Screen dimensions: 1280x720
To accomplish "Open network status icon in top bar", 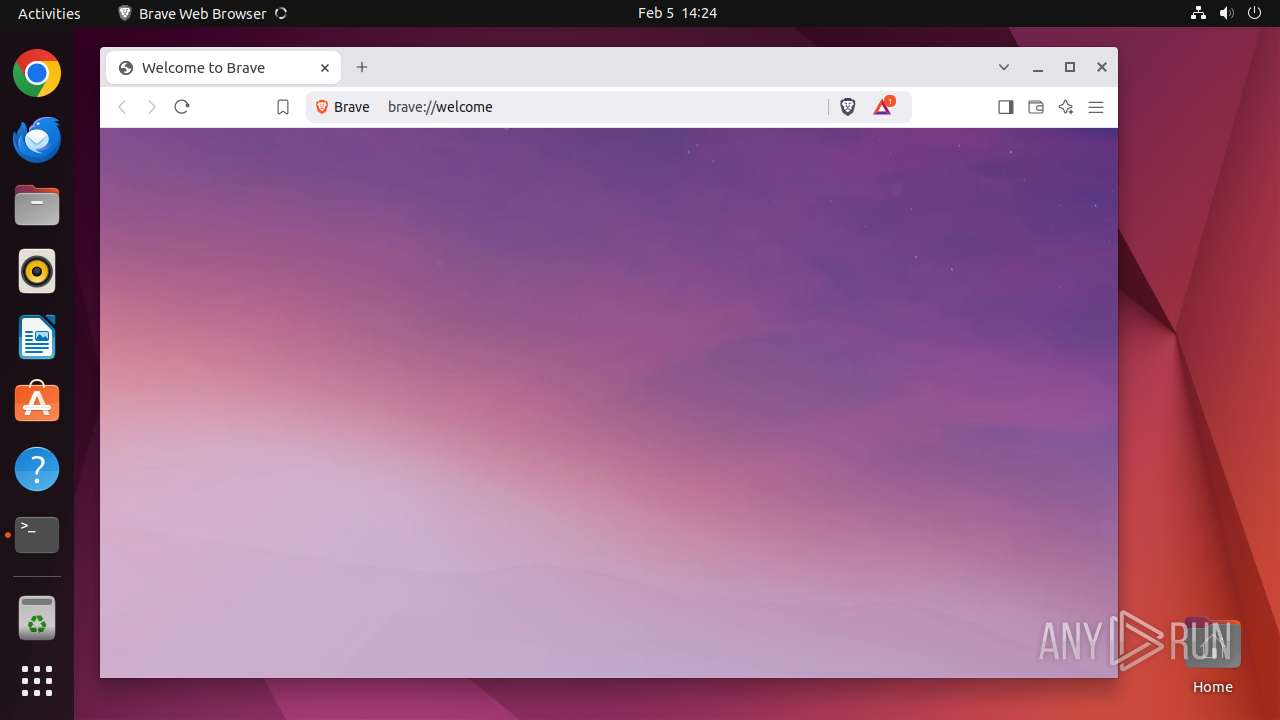I will click(x=1198, y=13).
